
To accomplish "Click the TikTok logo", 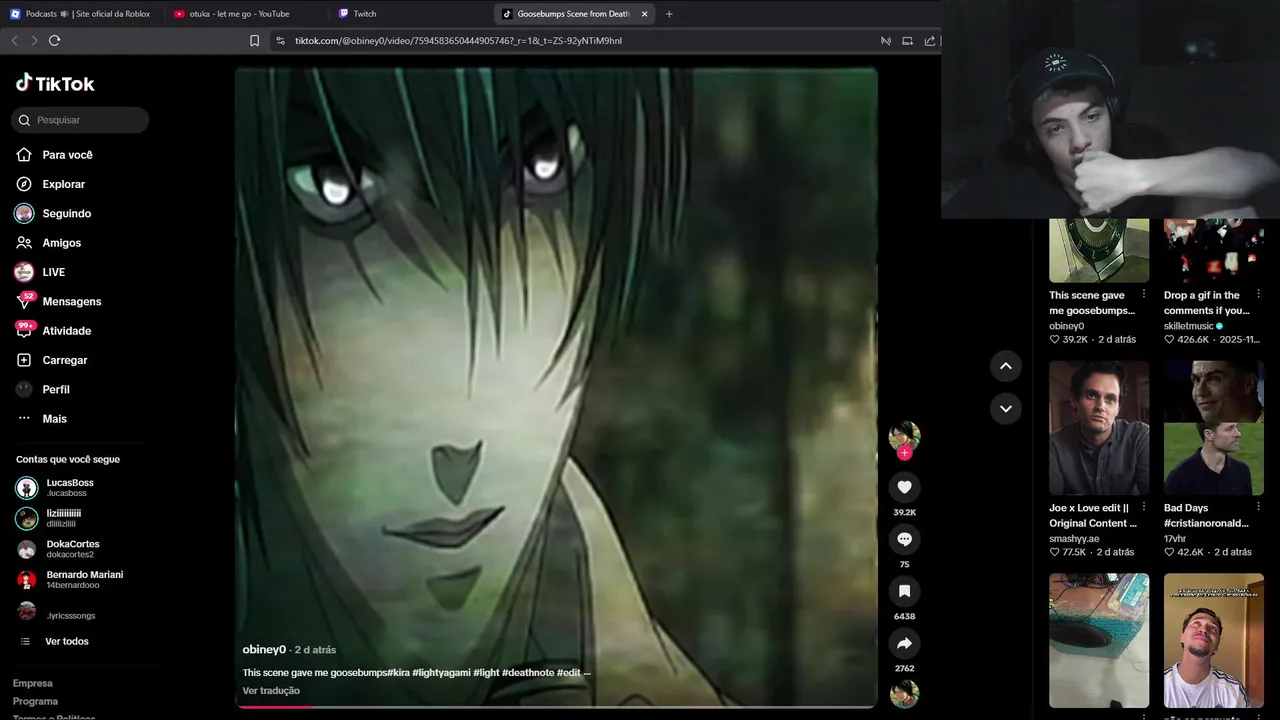I will (x=55, y=83).
